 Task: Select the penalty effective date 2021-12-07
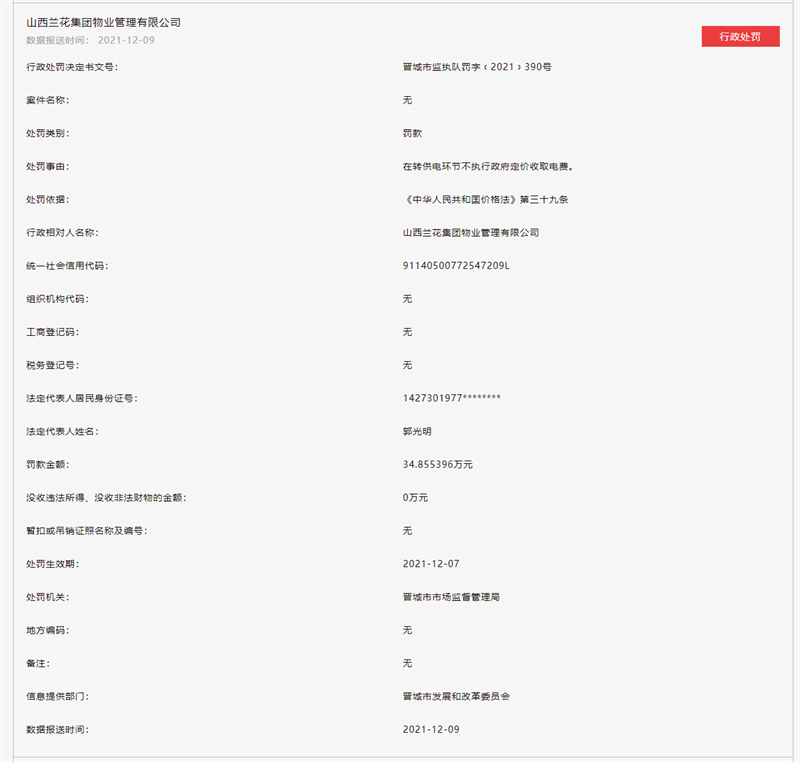(431, 564)
